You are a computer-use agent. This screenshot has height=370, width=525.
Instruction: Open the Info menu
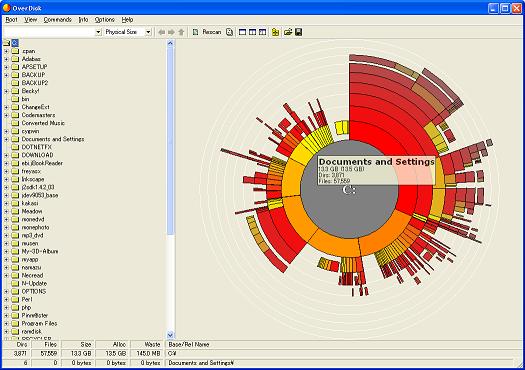click(83, 20)
